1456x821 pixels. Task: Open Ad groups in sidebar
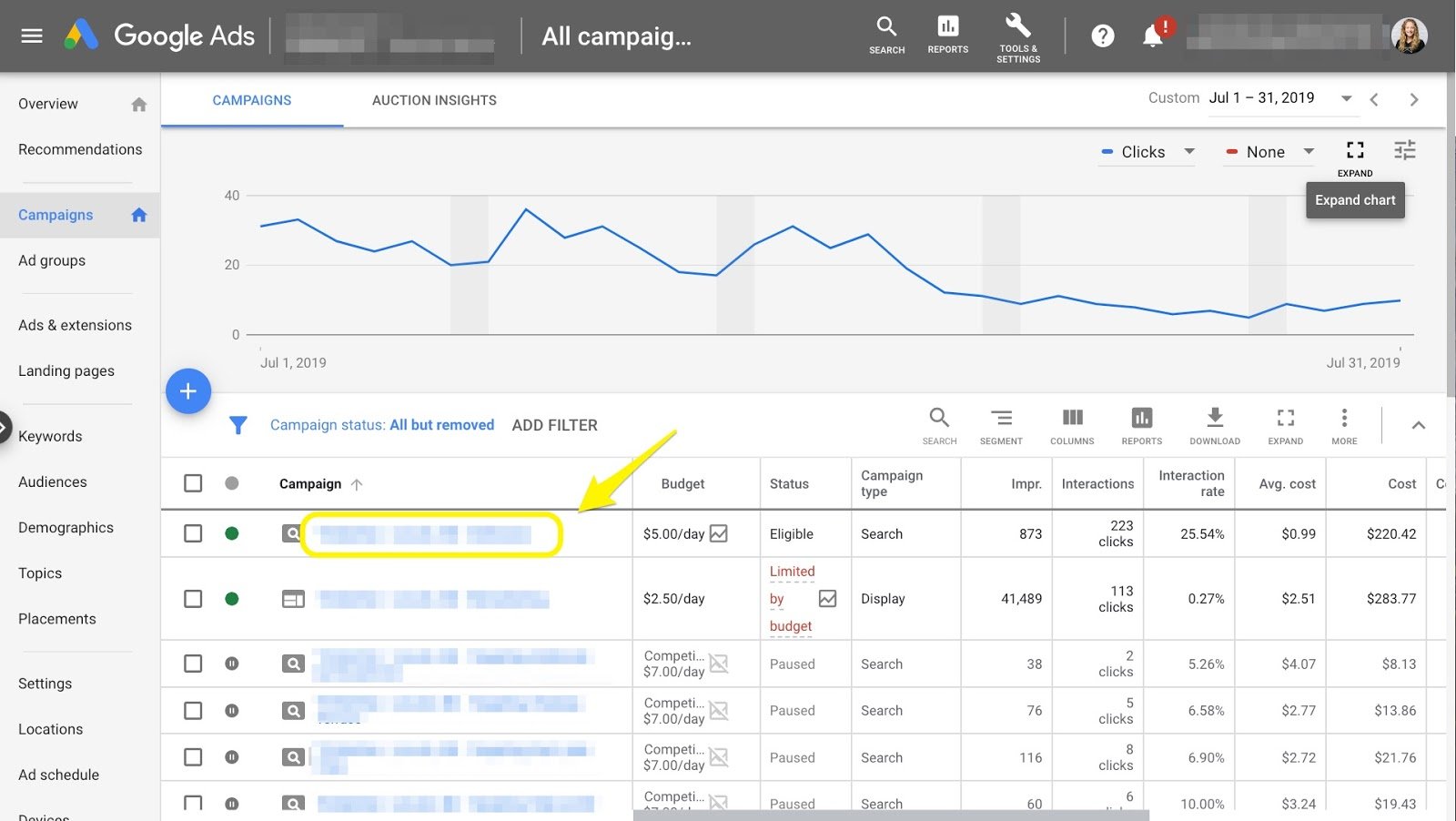[52, 260]
